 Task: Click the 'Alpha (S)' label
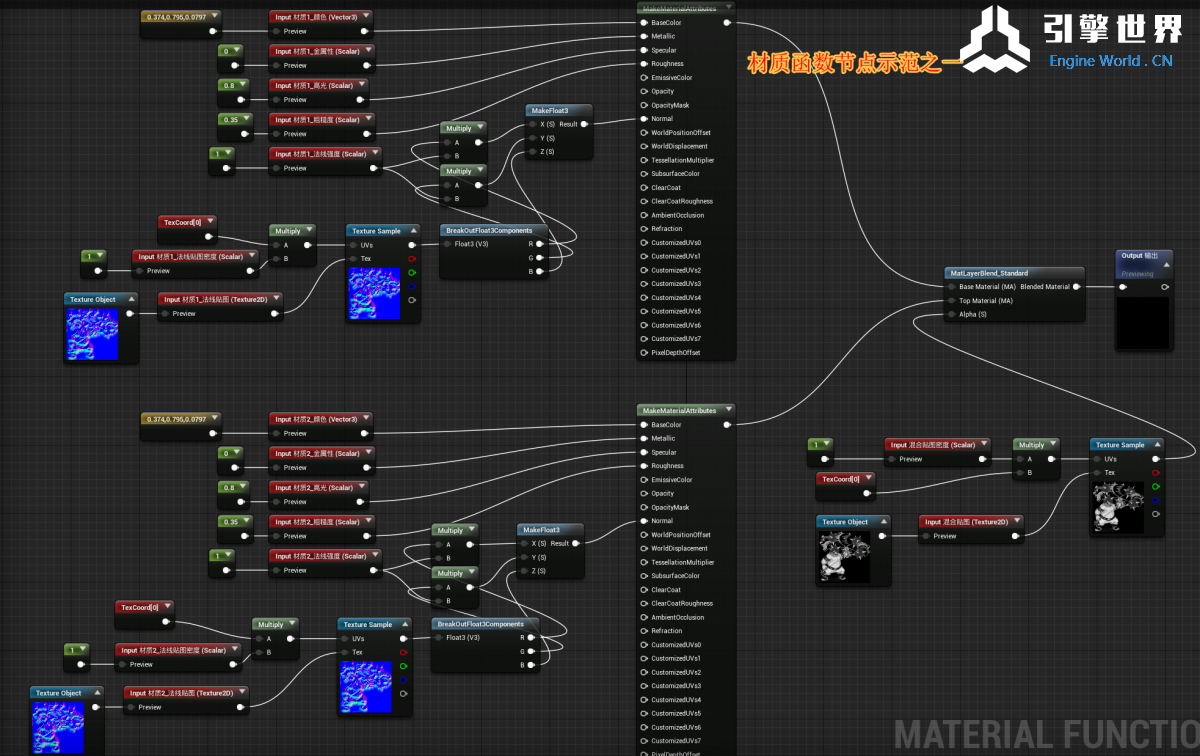coord(973,315)
